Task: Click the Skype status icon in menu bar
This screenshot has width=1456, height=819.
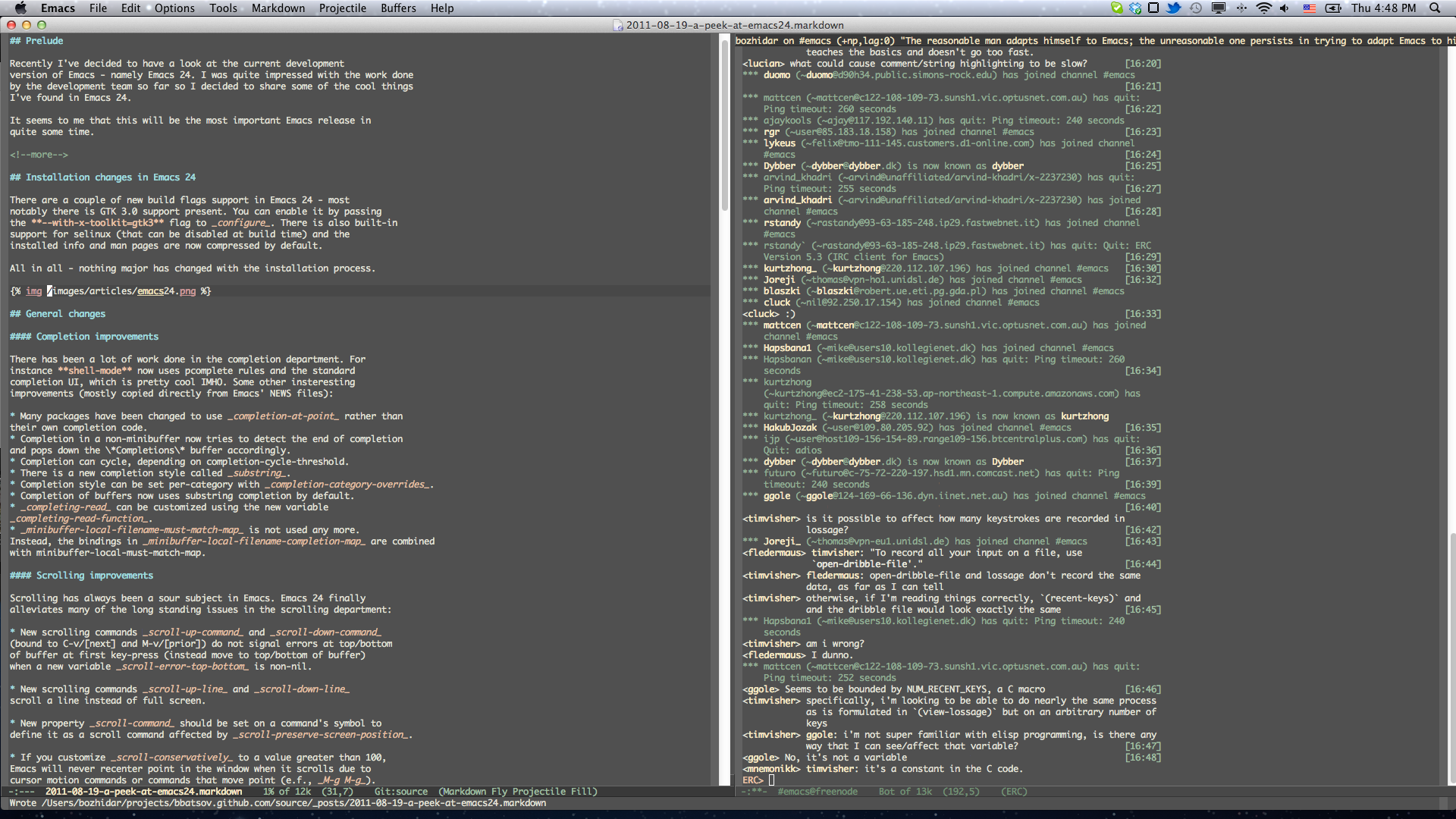Action: tap(1116, 8)
